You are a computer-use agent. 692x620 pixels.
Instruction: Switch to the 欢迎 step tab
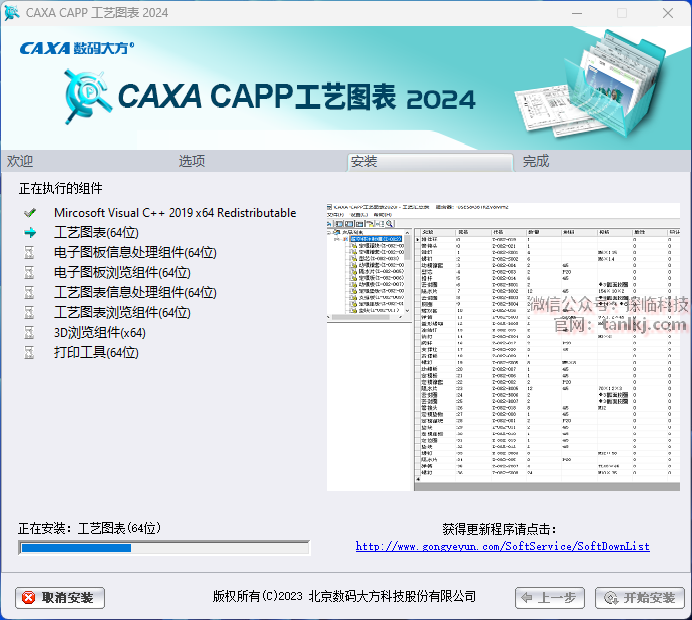[20, 161]
